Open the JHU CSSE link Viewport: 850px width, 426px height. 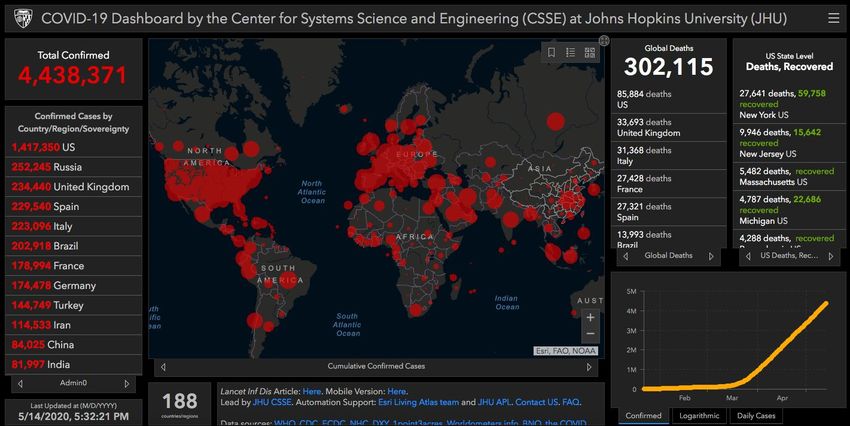[272, 402]
